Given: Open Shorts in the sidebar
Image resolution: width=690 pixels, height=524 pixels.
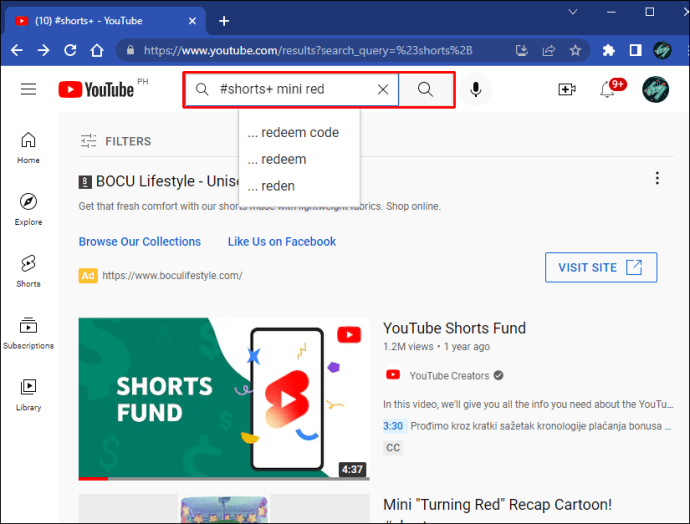Looking at the screenshot, I should coord(28,271).
